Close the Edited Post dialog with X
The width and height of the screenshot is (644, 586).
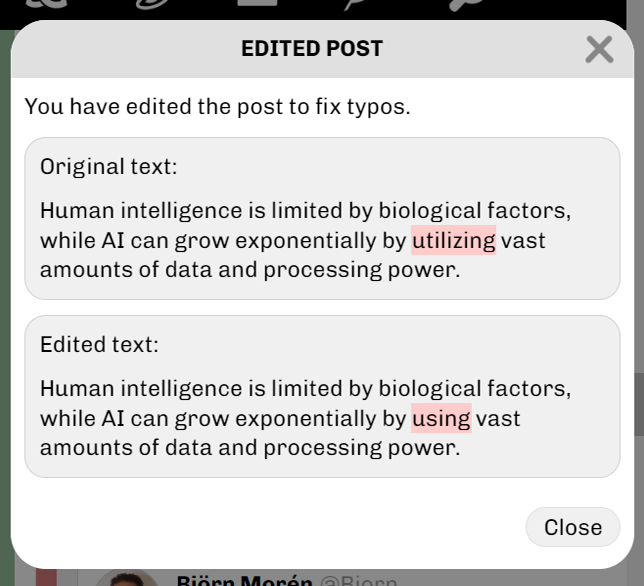coord(599,48)
